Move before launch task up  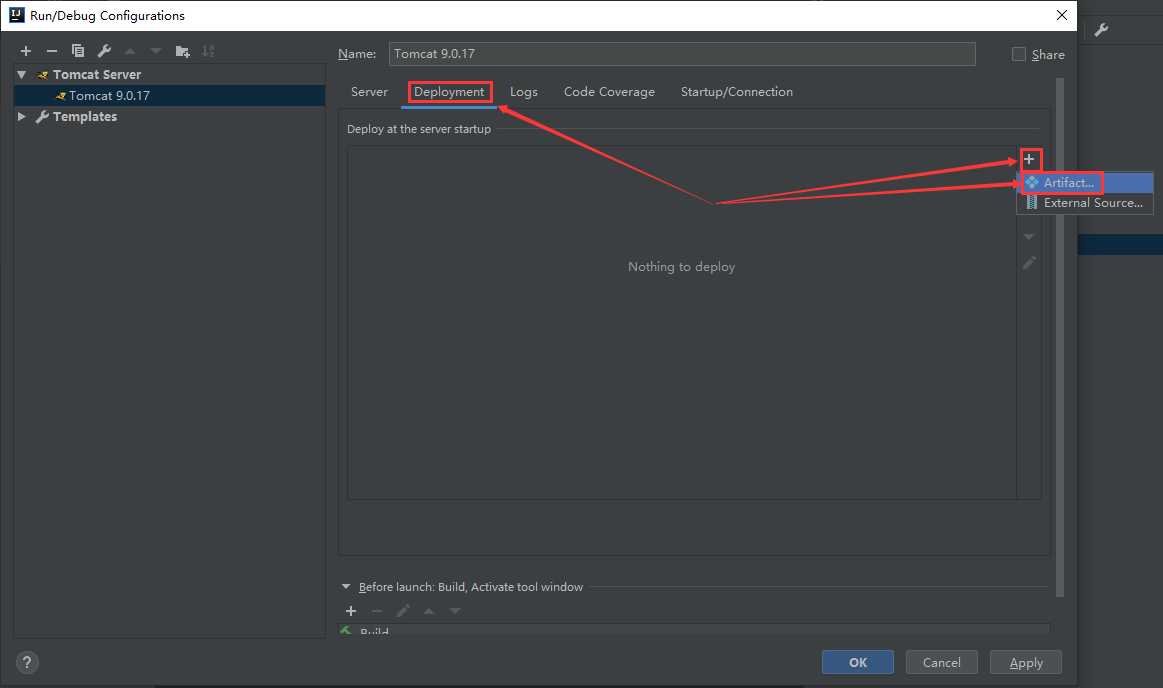click(429, 611)
